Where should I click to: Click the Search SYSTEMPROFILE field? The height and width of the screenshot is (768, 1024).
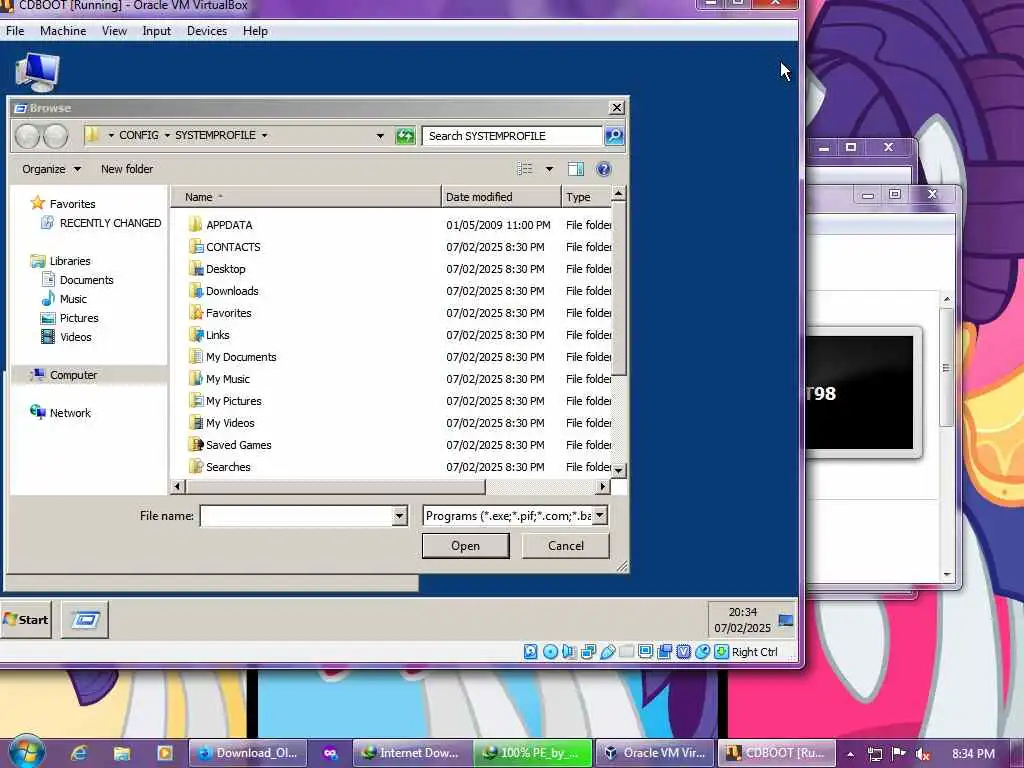click(x=513, y=136)
